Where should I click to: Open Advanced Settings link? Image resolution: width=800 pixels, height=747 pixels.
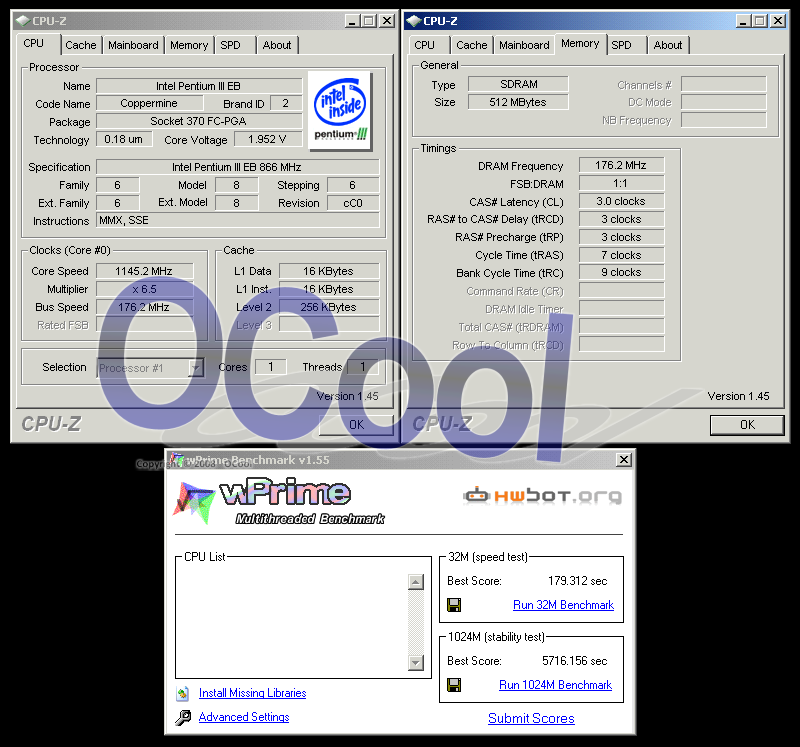click(244, 717)
